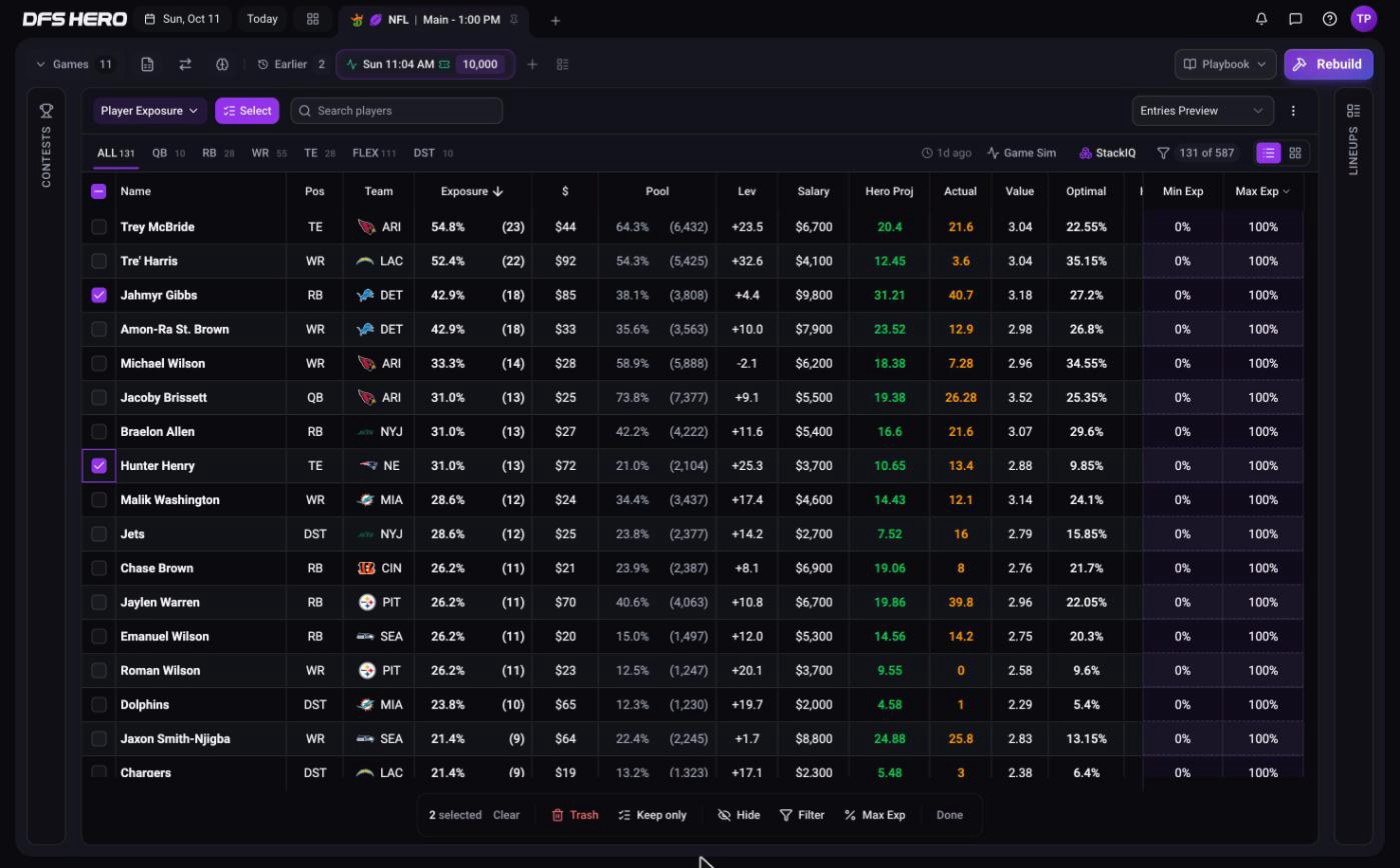Pin the NFL Main slate tab
1400x868 pixels.
[x=514, y=19]
